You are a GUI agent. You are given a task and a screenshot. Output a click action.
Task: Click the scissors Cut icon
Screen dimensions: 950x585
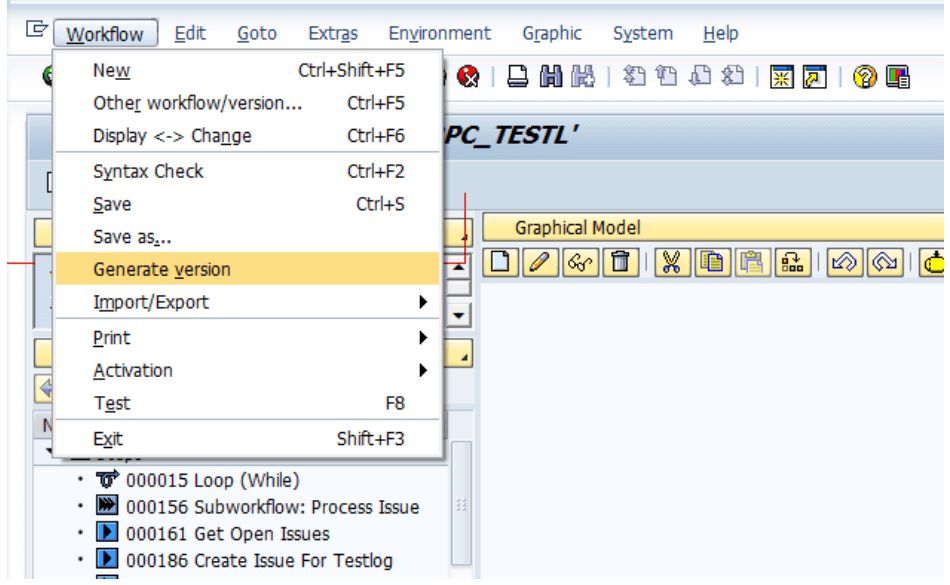(x=671, y=262)
